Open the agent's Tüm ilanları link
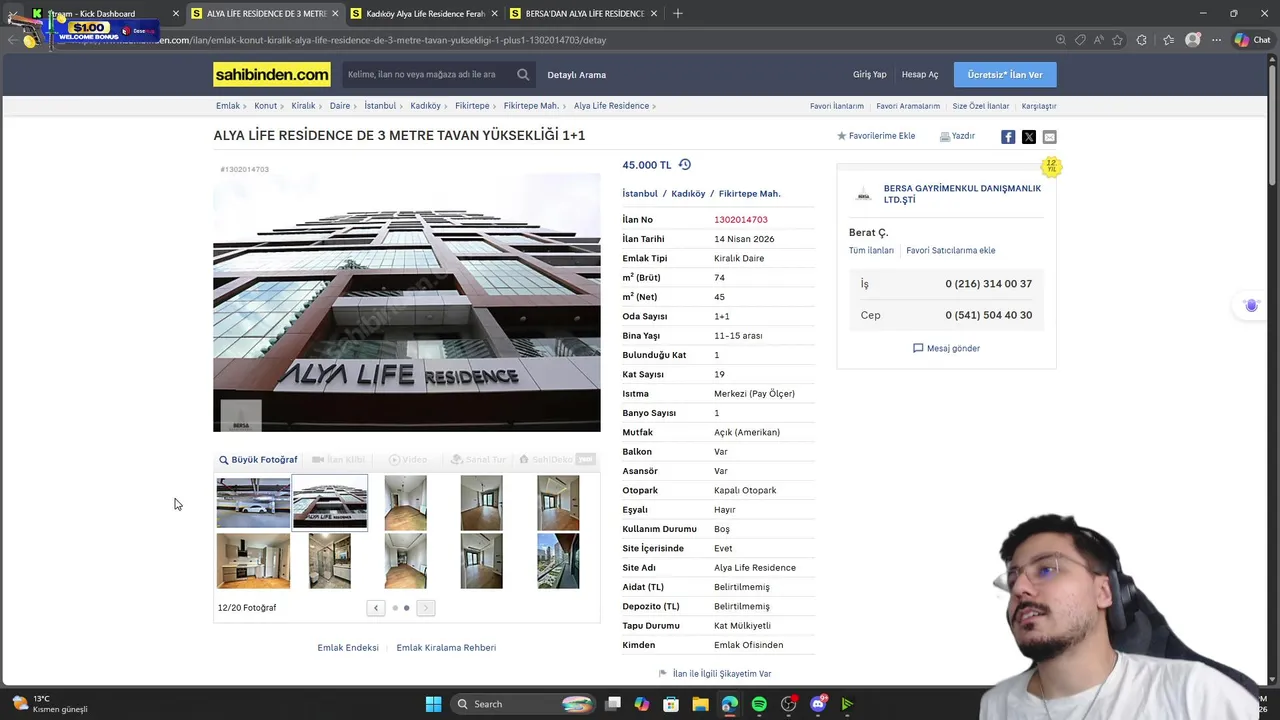This screenshot has height=720, width=1280. tap(871, 251)
